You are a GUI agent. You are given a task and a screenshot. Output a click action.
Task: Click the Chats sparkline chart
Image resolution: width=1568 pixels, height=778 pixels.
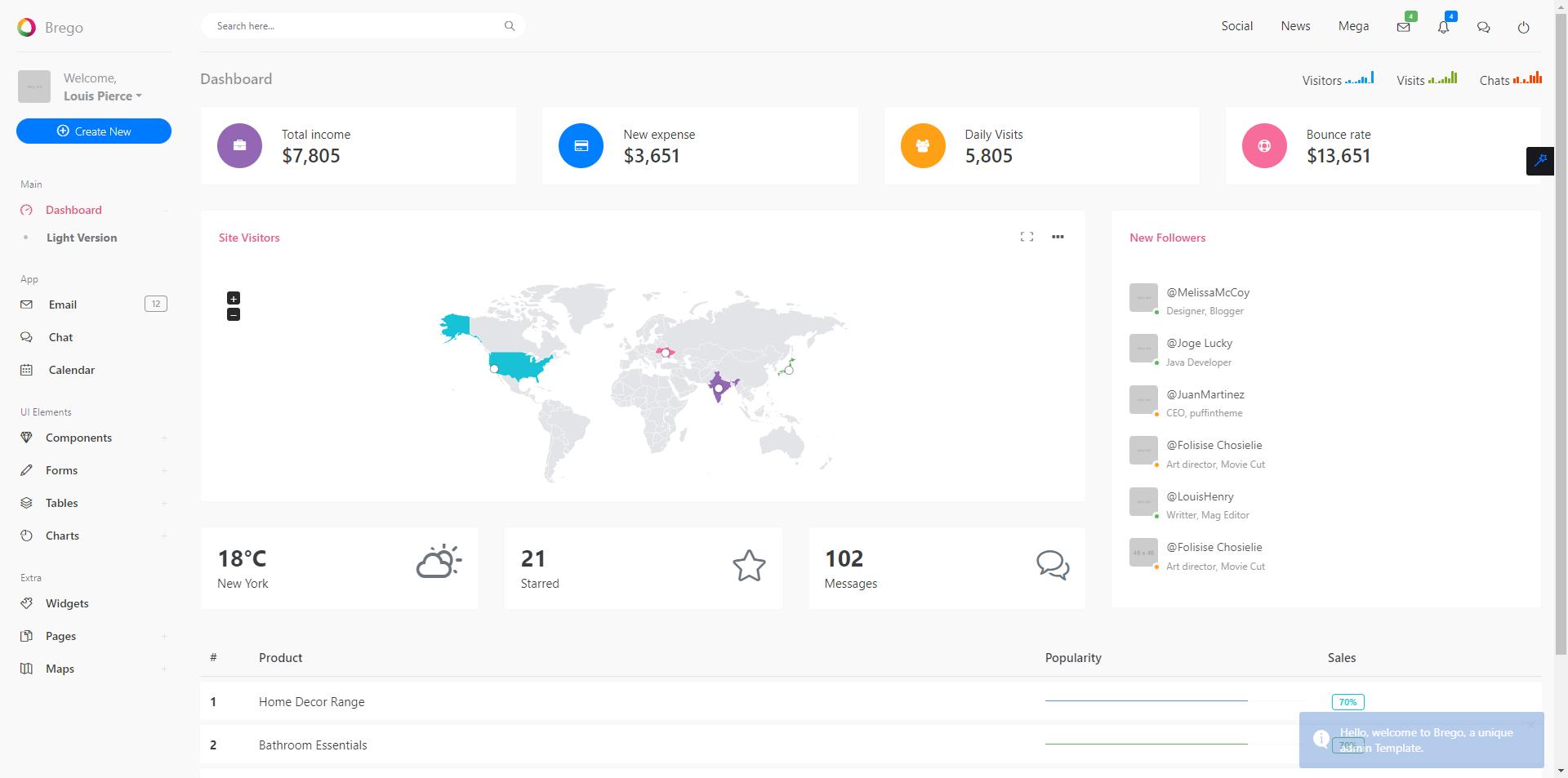point(1527,78)
